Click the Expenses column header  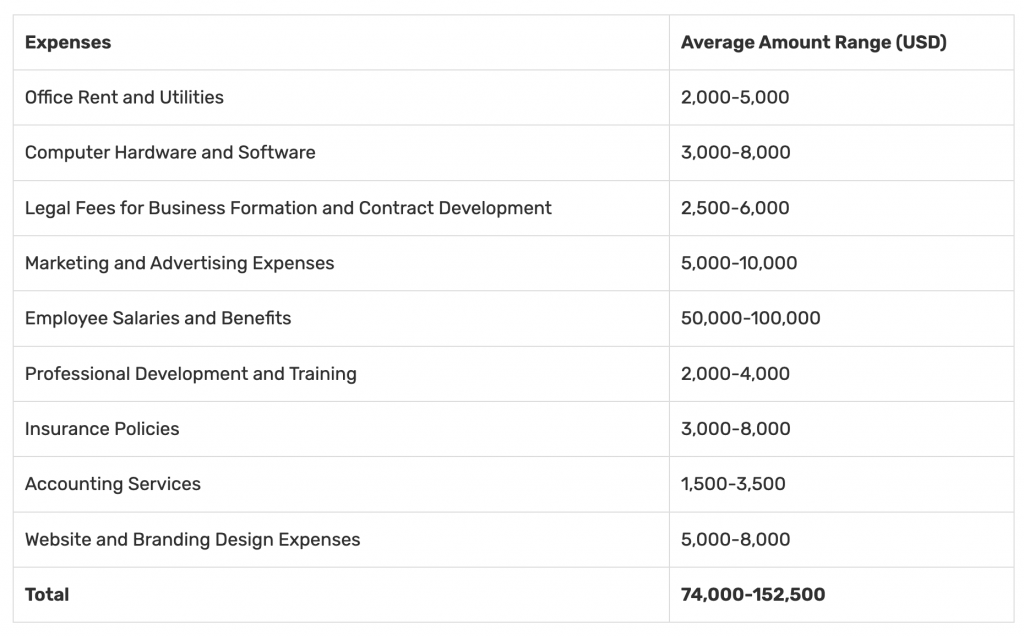pos(68,43)
